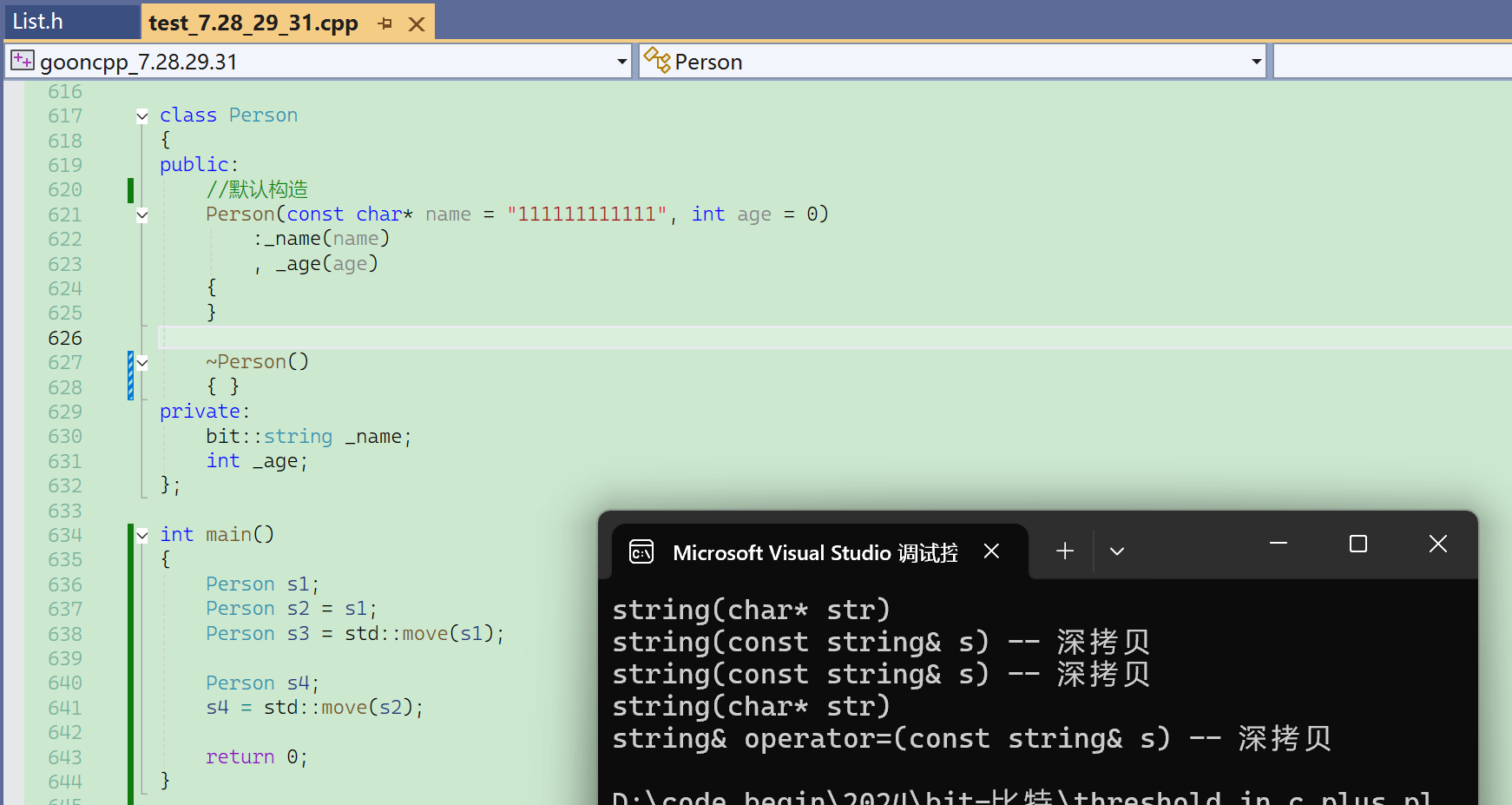Open the gooncpp_7.28.29.31 project dropdown

(x=621, y=62)
